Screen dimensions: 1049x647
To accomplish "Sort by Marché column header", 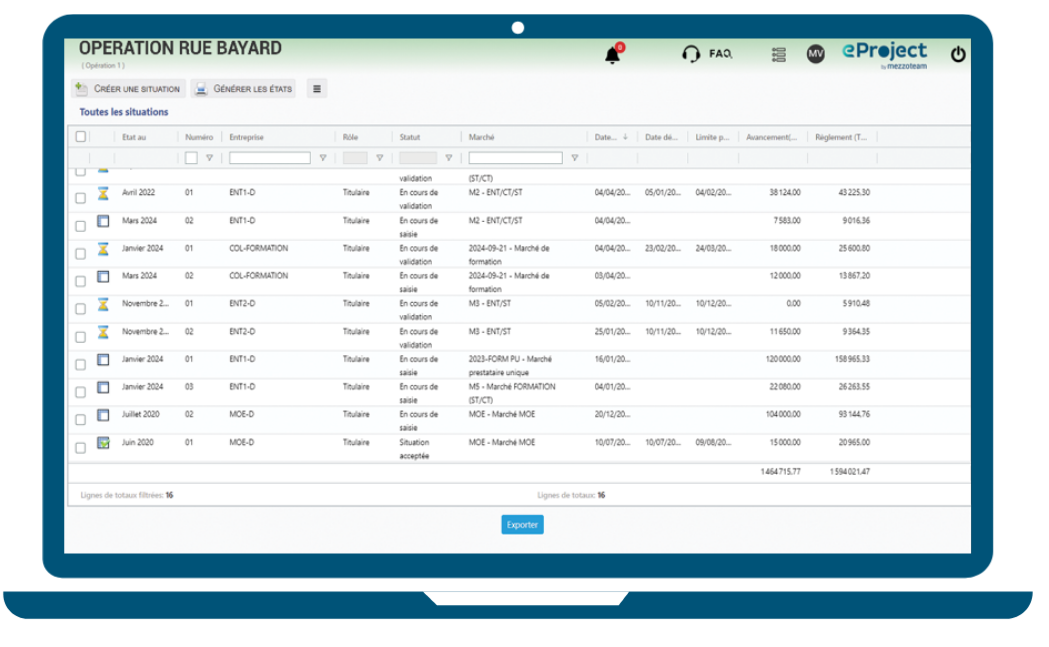I will coord(482,137).
